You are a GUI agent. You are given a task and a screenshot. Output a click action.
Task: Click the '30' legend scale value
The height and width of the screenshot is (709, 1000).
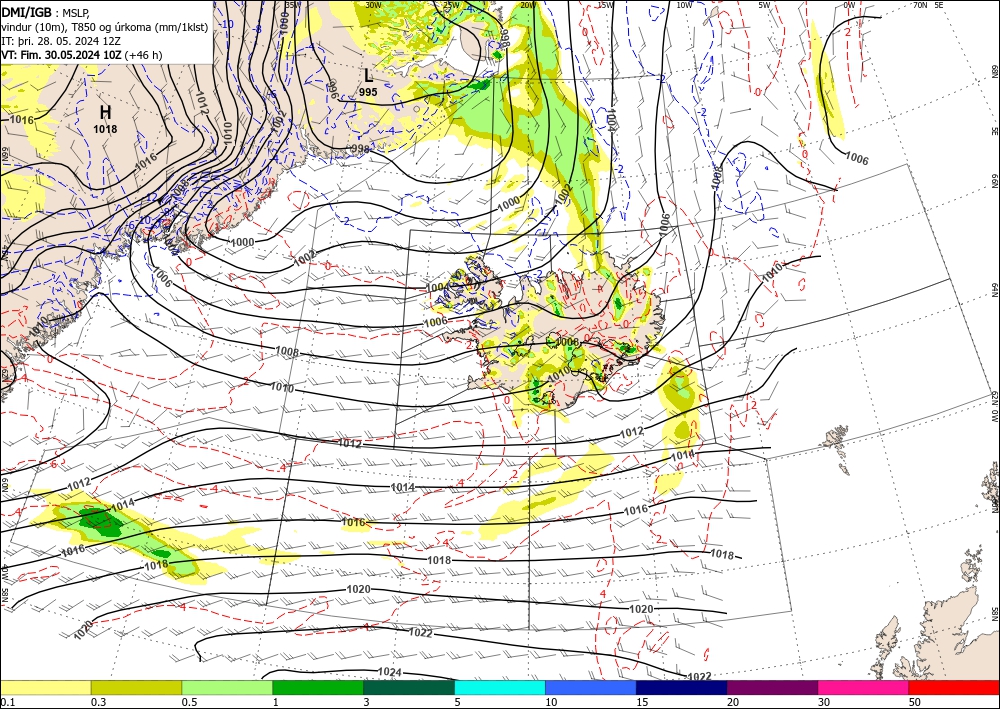point(824,702)
